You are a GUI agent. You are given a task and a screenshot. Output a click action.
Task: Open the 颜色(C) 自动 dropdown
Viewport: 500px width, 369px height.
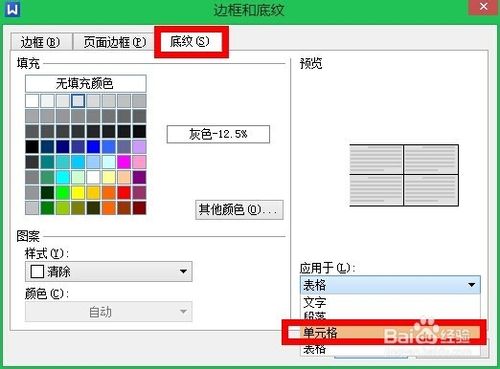109,312
